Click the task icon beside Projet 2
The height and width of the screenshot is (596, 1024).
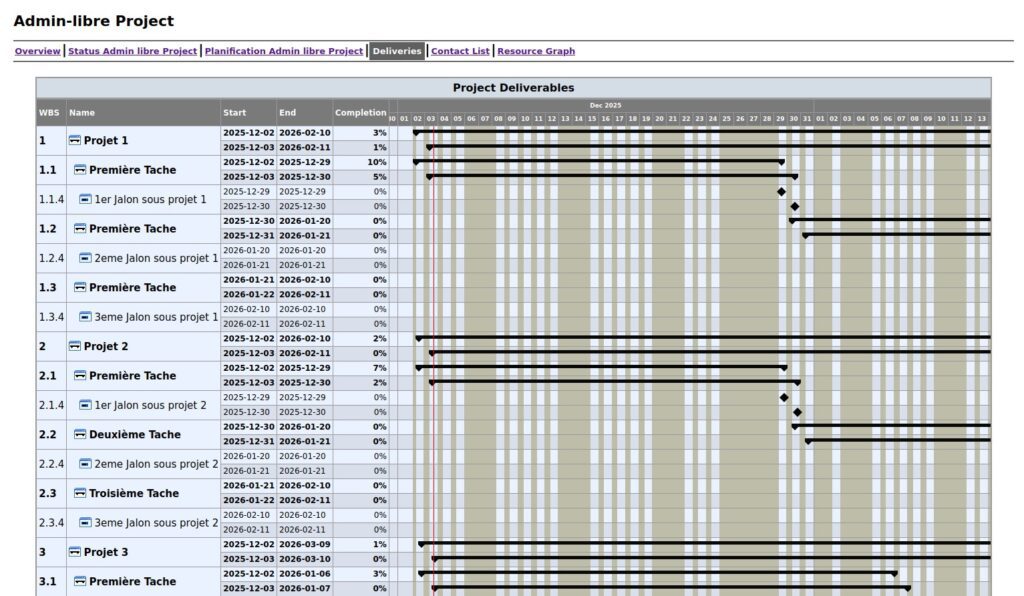(x=75, y=347)
